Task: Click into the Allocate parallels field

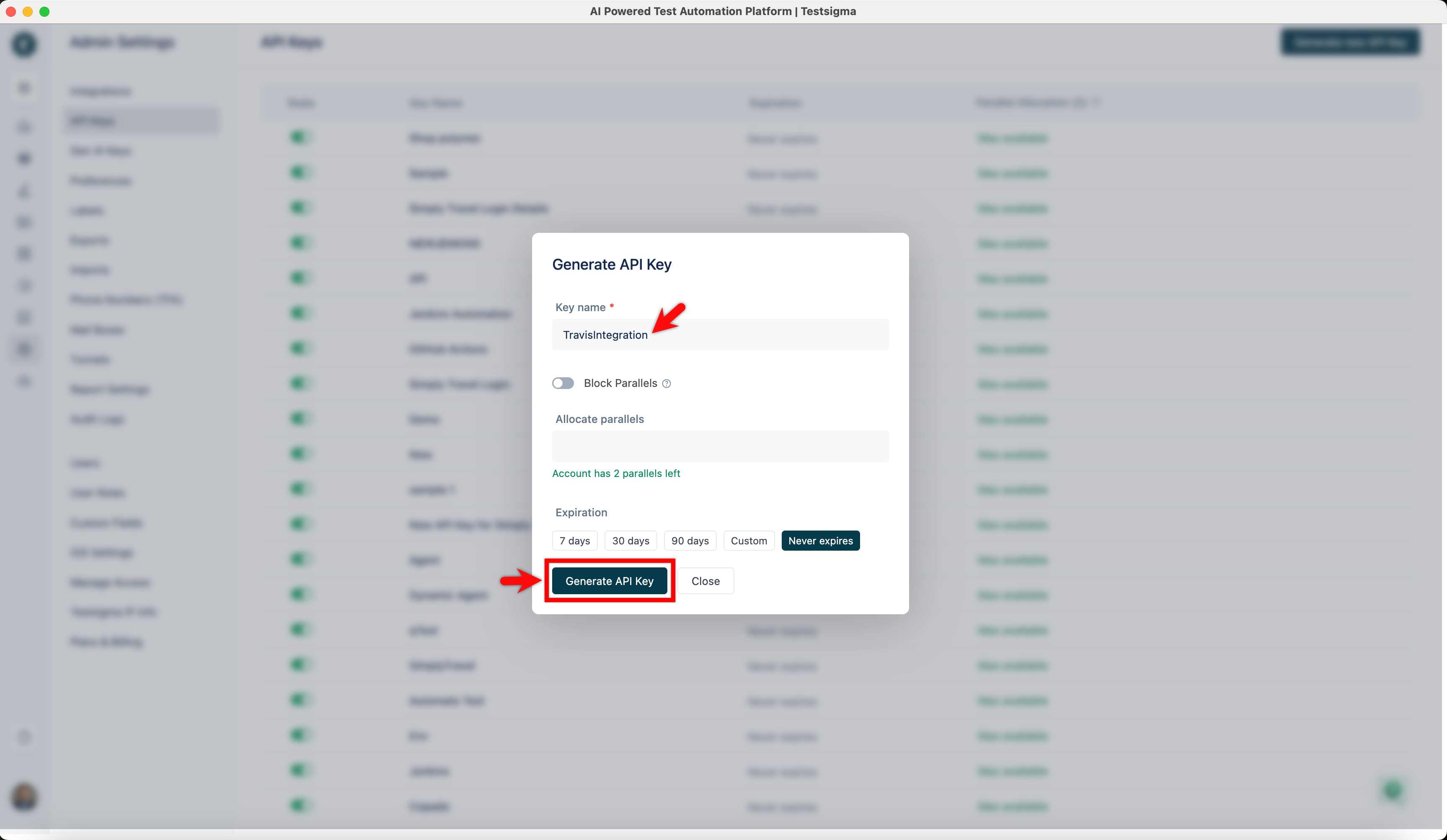Action: 719,446
